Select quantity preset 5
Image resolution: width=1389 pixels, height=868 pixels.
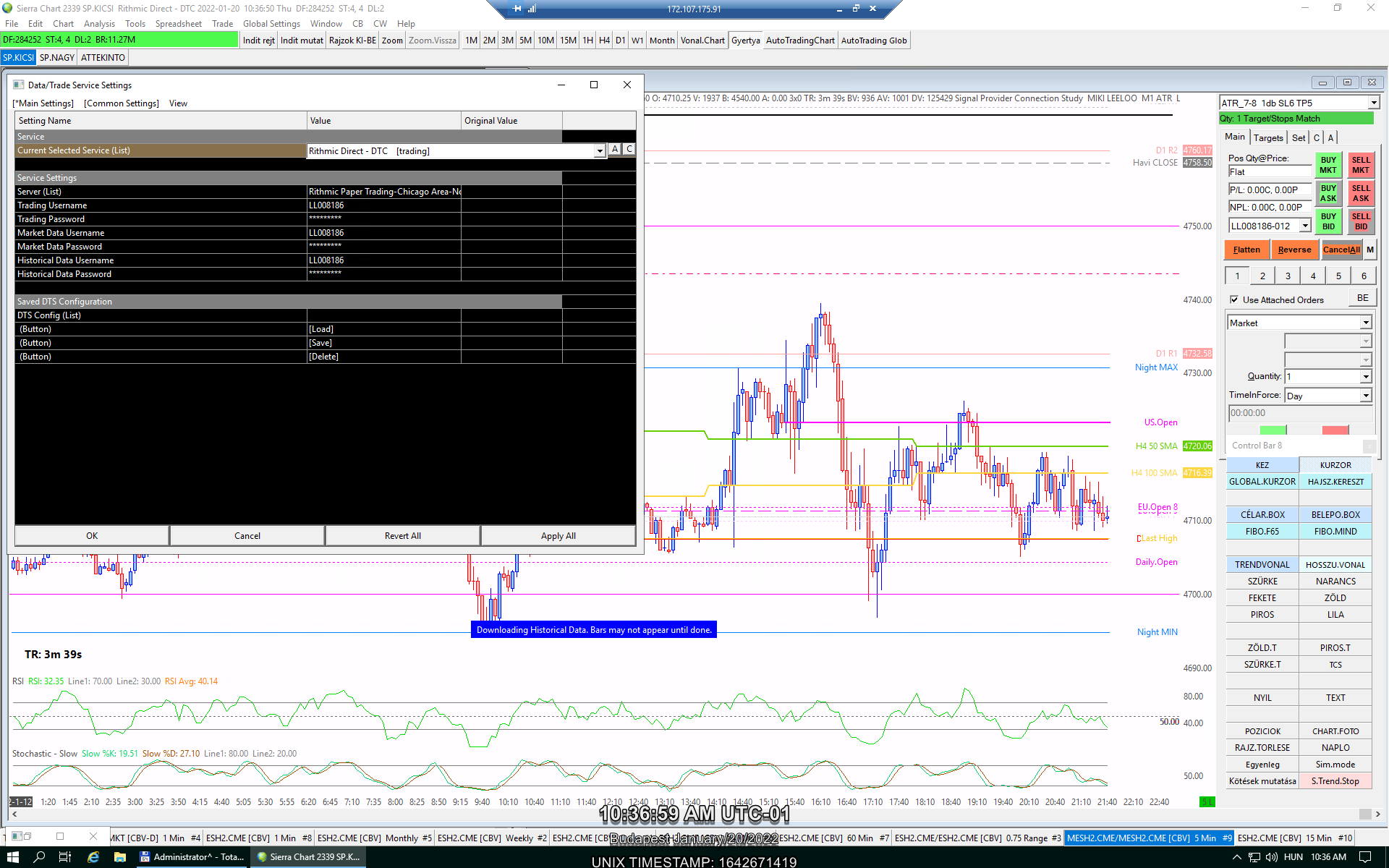click(x=1338, y=276)
